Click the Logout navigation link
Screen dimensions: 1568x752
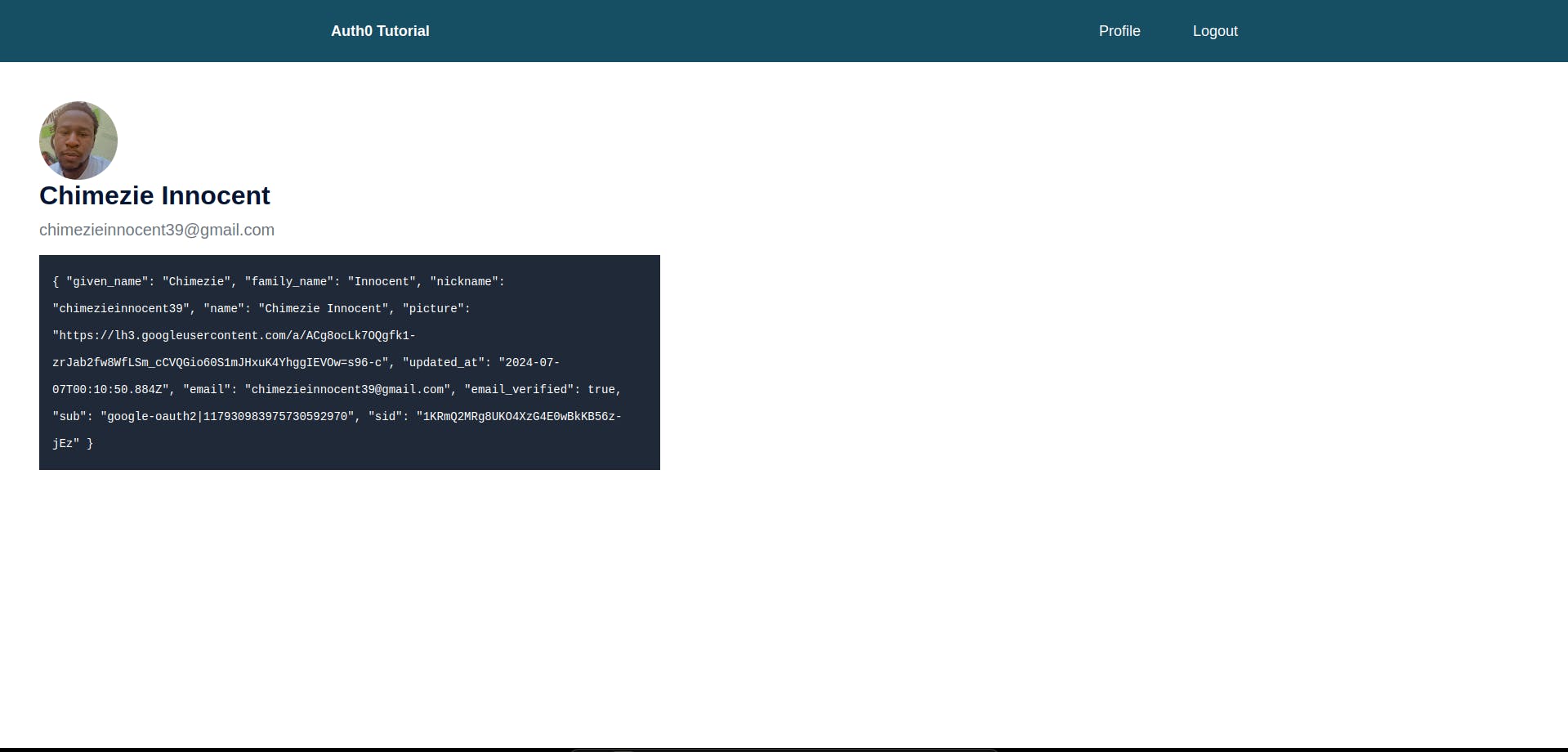tap(1215, 30)
